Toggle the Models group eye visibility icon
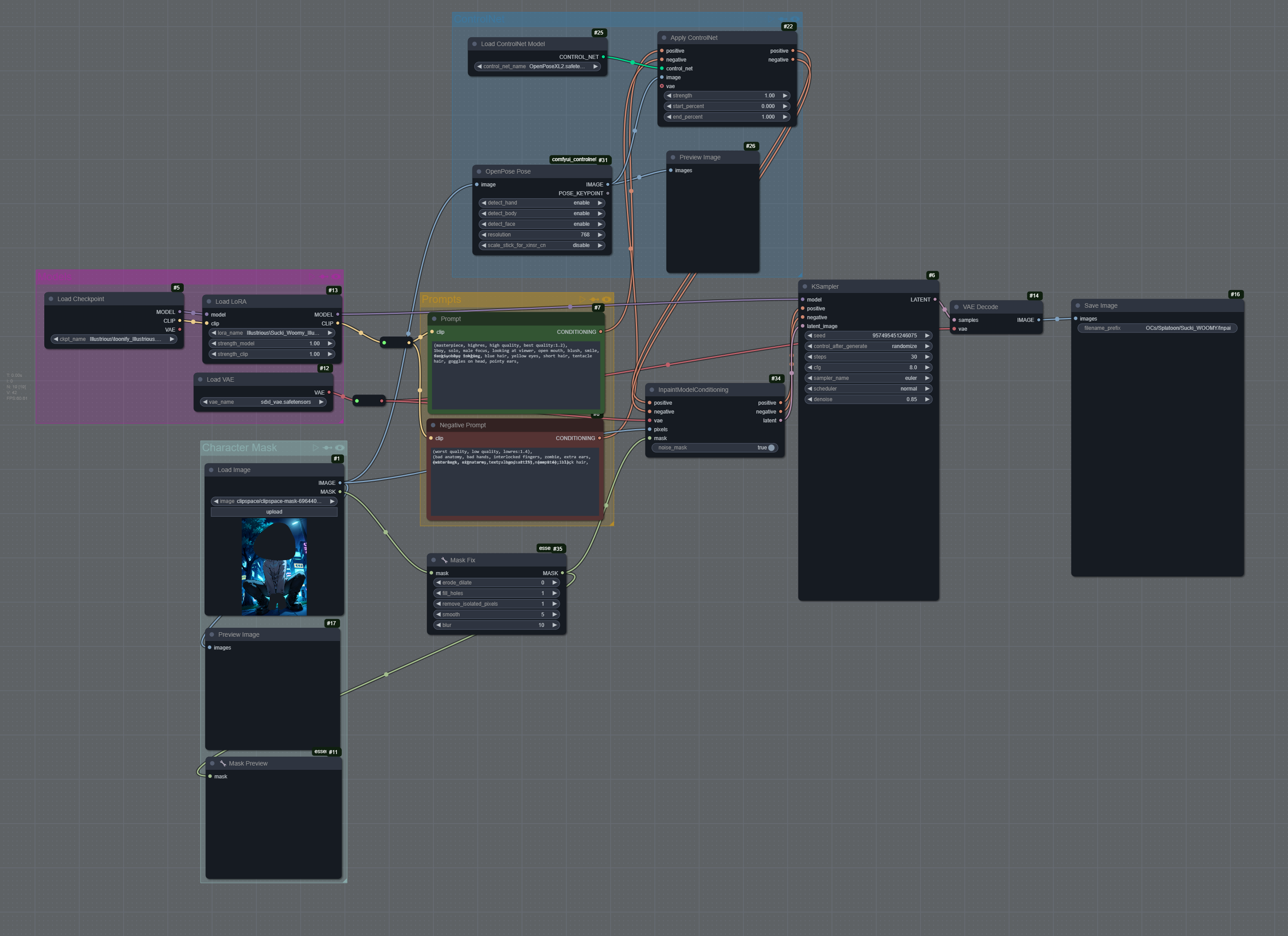Screen dimensions: 1288x936 coord(336,277)
